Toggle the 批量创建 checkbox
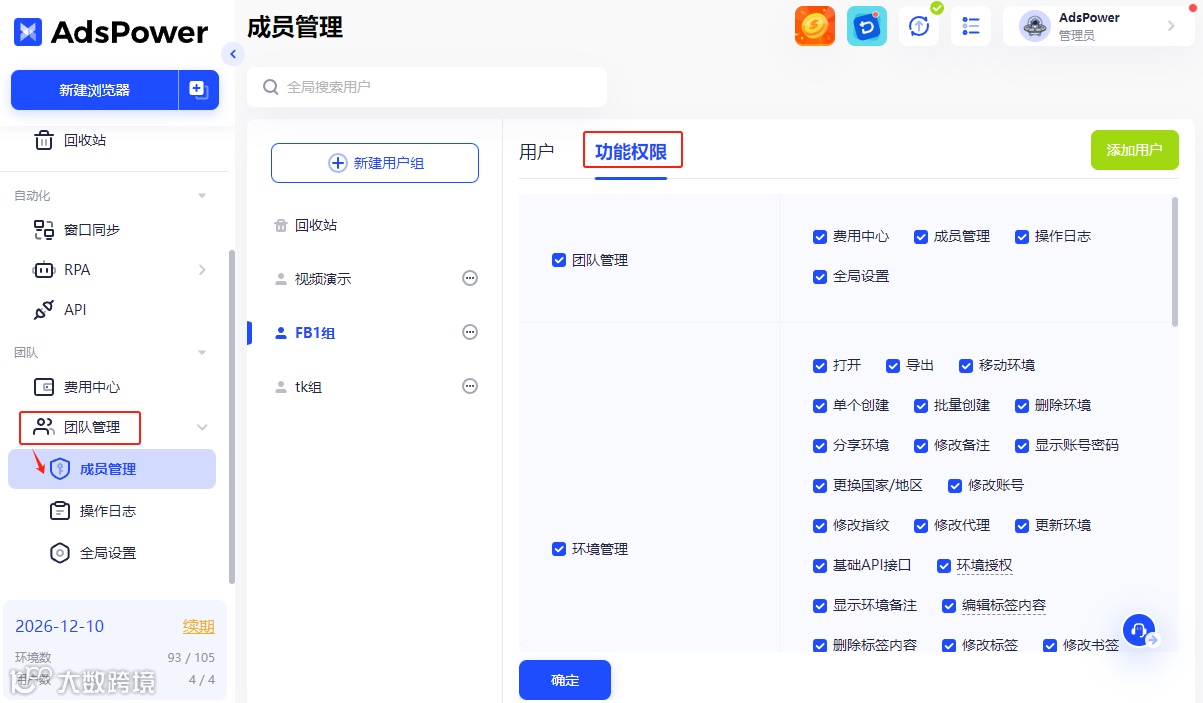The width and height of the screenshot is (1203, 703). [x=921, y=406]
